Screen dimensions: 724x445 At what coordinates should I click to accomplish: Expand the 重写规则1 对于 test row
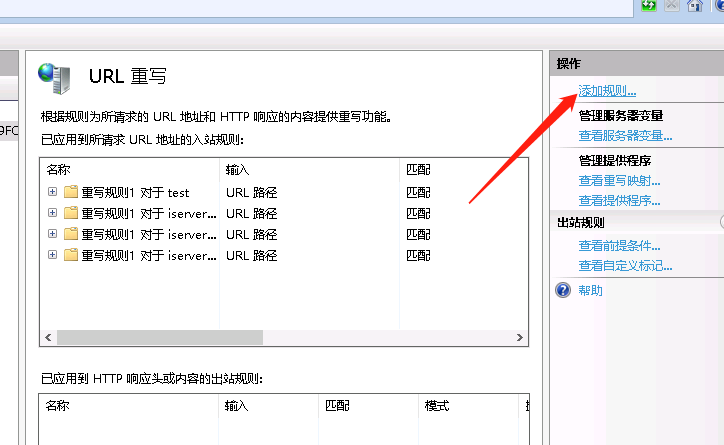[x=53, y=192]
